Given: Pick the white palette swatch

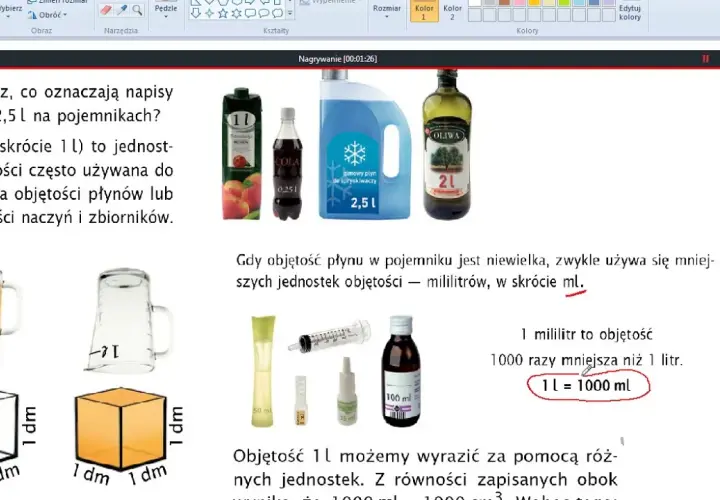Looking at the screenshot, I should (475, 2).
